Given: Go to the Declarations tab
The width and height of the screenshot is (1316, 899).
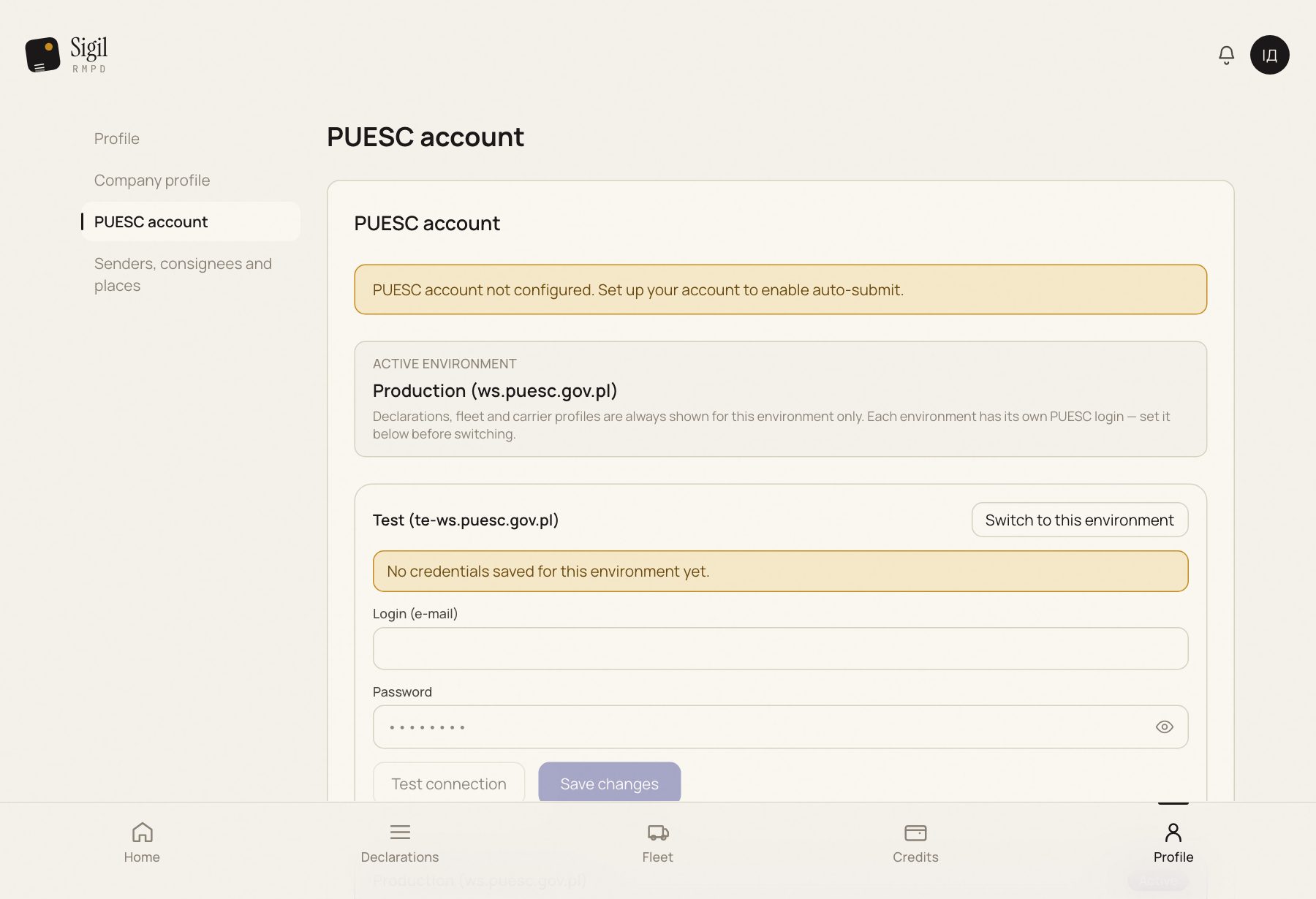Looking at the screenshot, I should [400, 843].
